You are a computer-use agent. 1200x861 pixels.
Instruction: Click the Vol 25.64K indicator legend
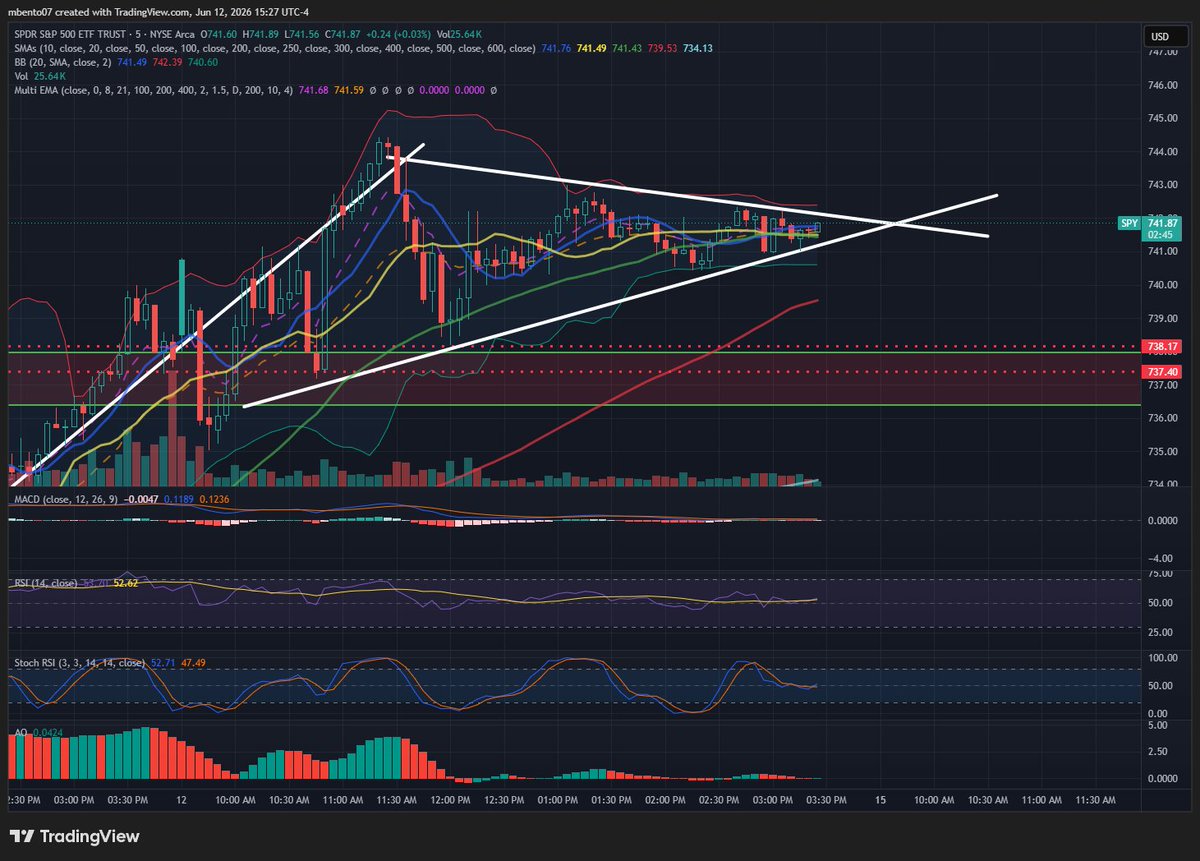(39, 75)
